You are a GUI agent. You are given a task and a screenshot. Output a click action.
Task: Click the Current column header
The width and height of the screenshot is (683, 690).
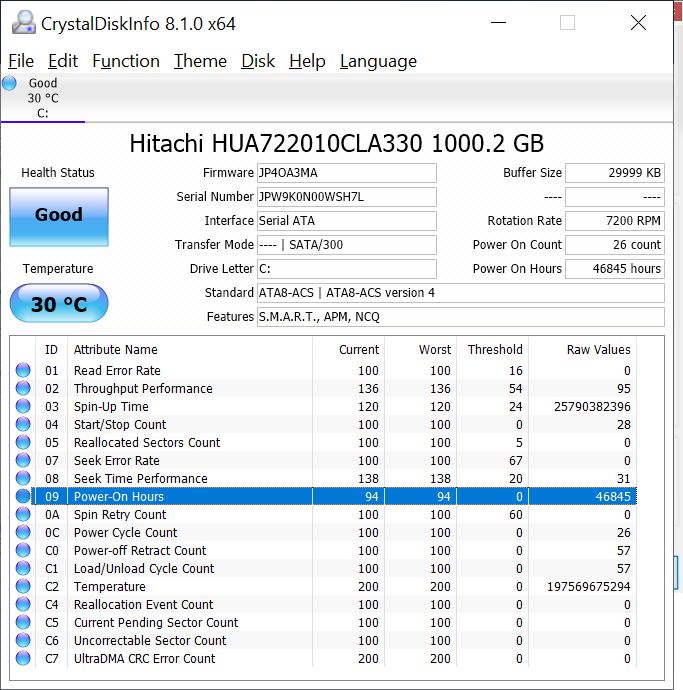click(349, 349)
